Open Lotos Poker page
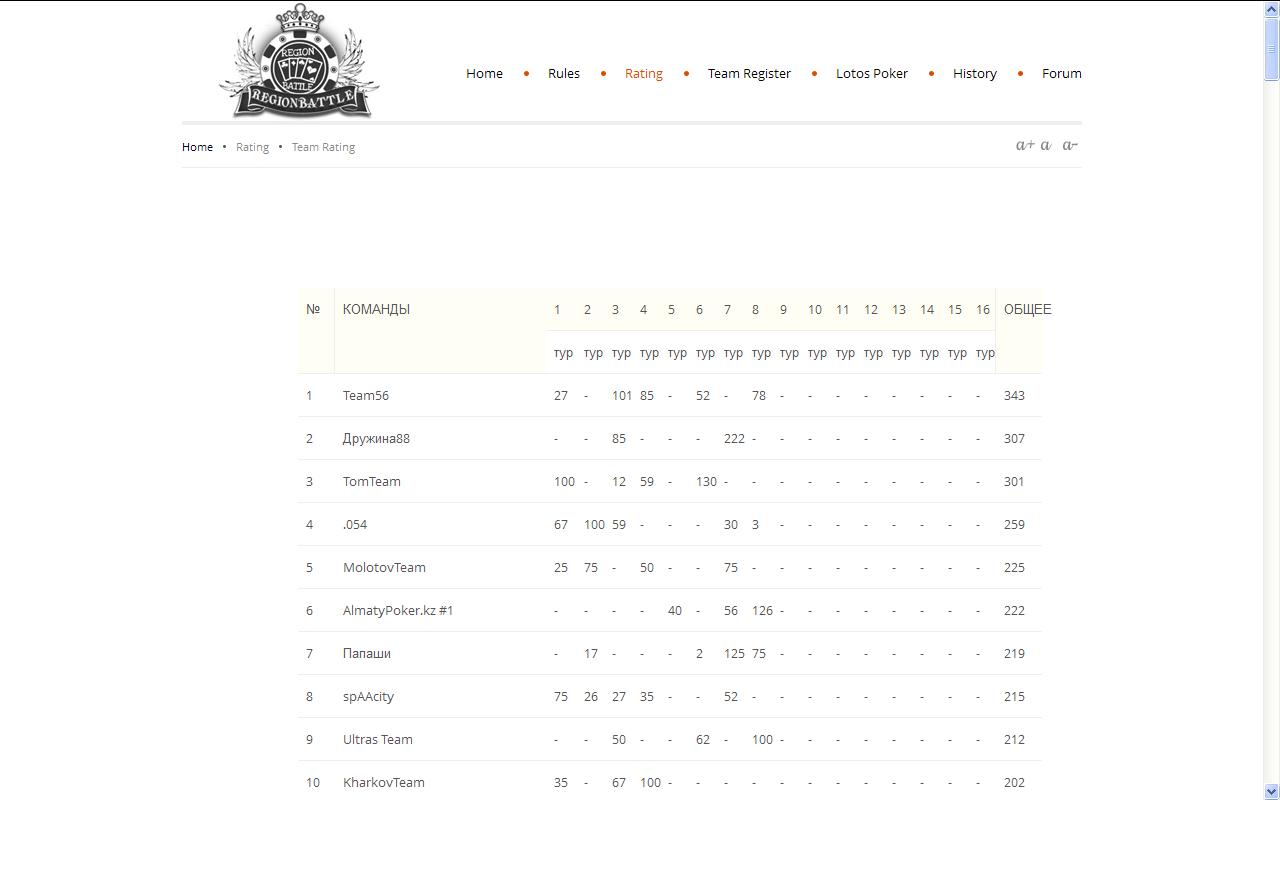Viewport: 1280px width, 877px height. pyautogui.click(x=871, y=73)
